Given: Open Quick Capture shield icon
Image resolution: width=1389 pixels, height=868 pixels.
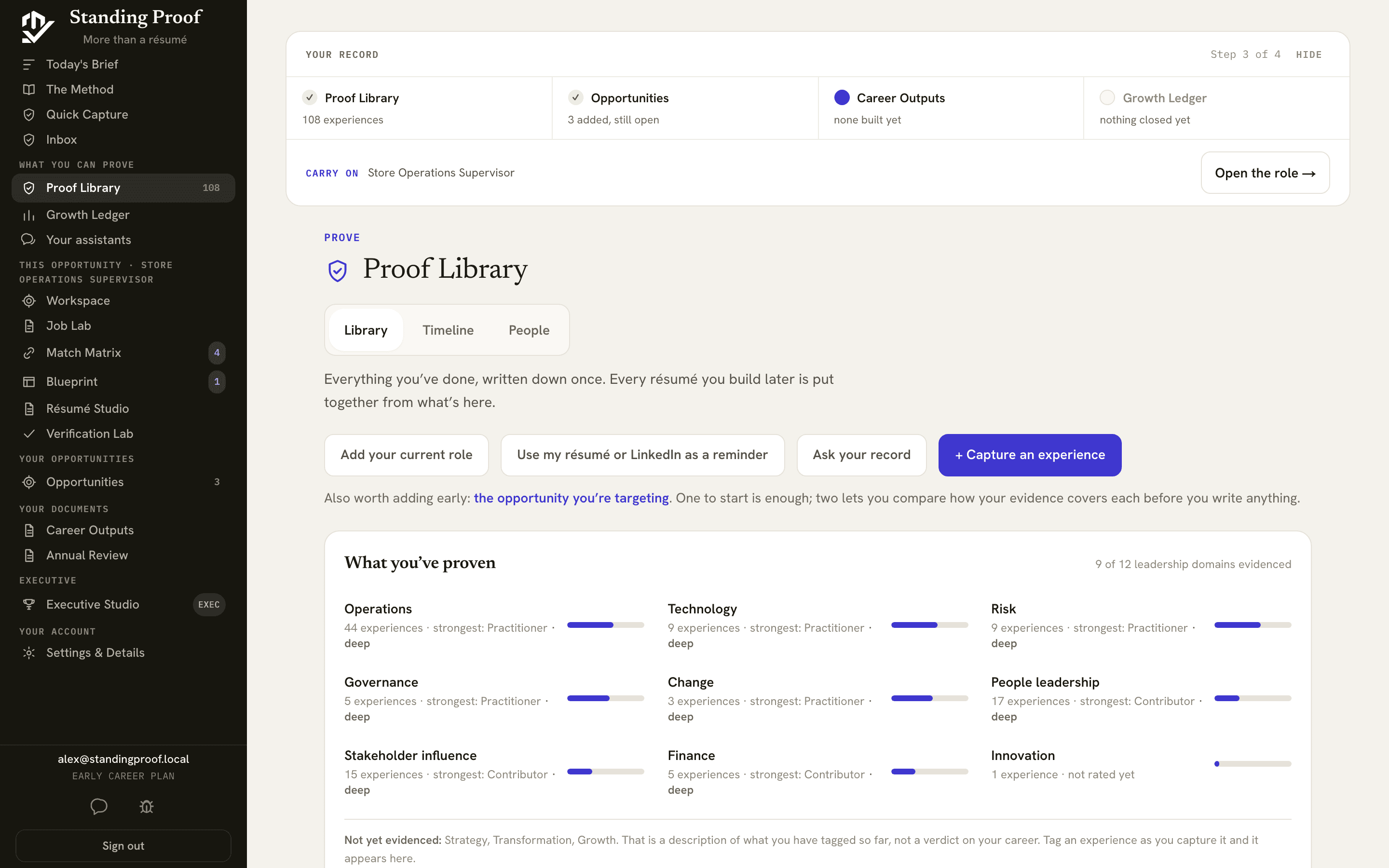Looking at the screenshot, I should click(29, 115).
